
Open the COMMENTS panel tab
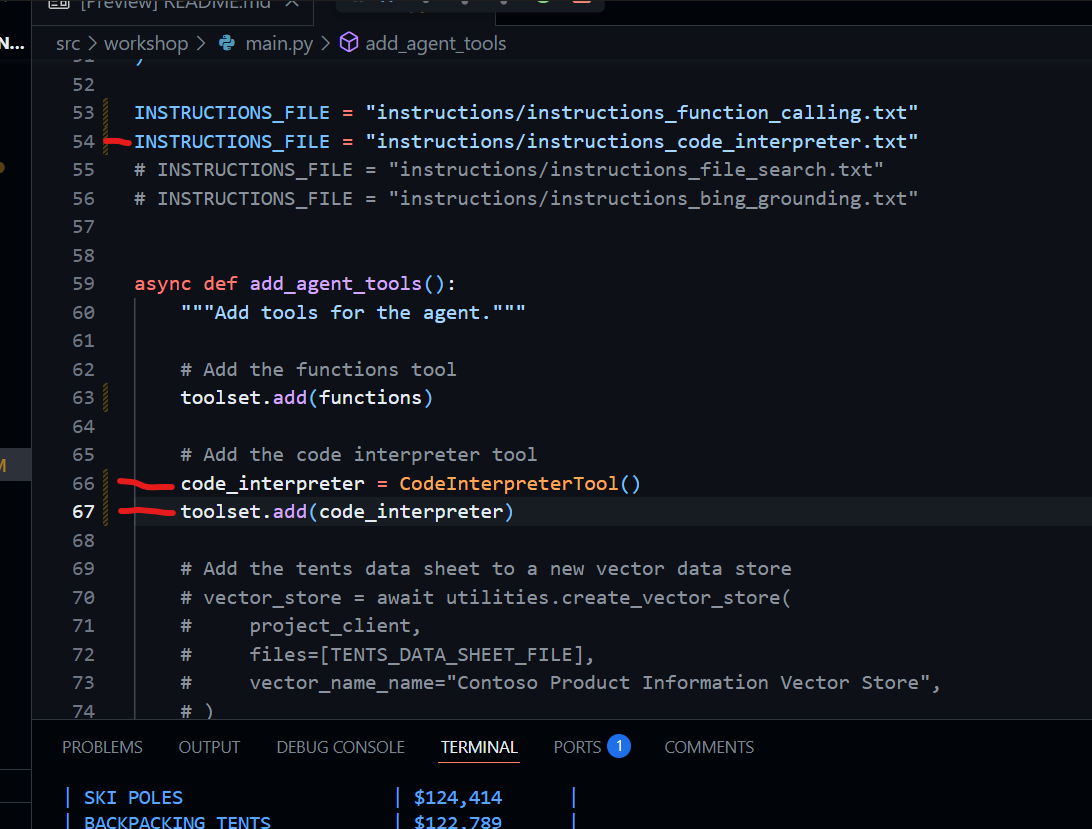coord(709,747)
